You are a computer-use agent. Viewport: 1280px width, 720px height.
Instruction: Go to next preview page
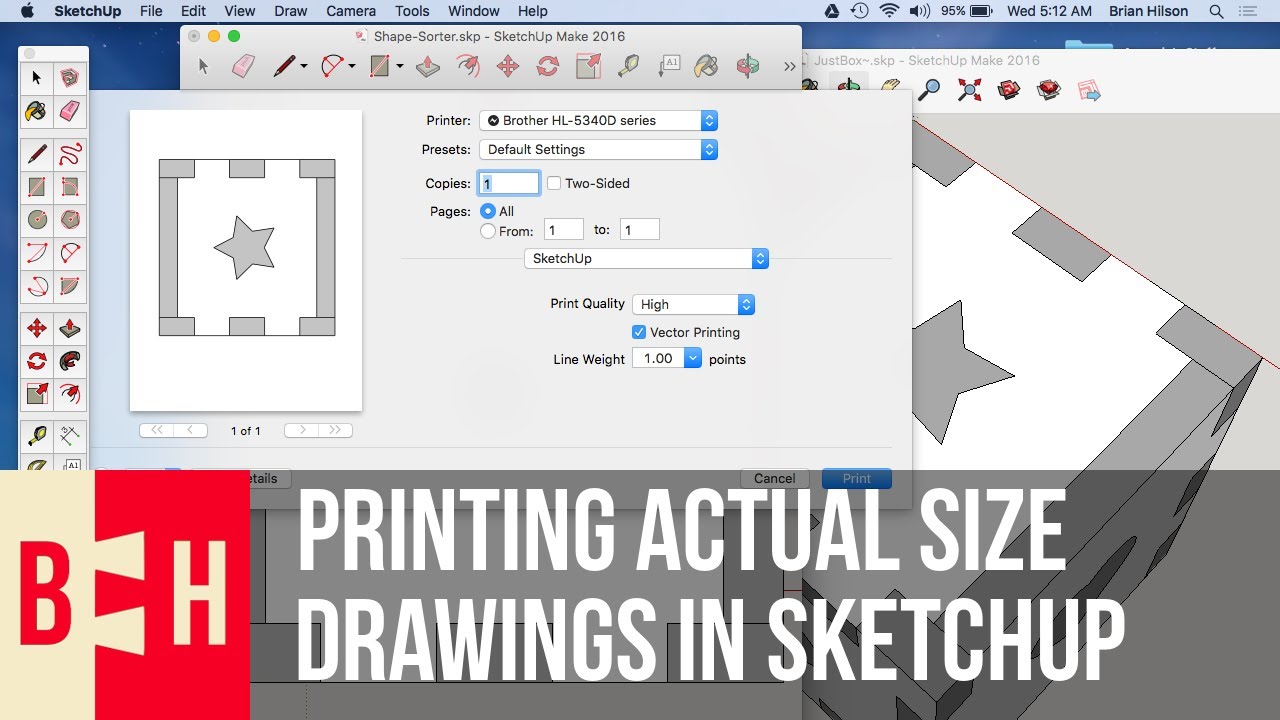[301, 430]
